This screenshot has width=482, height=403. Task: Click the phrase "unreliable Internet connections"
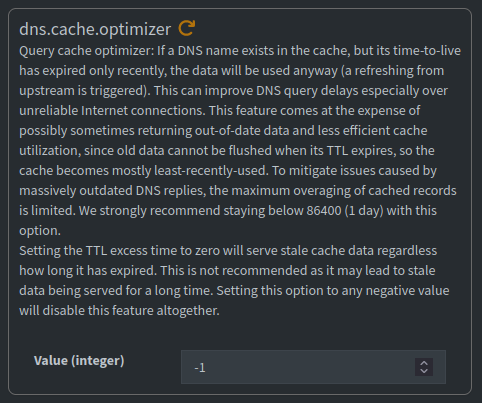click(x=112, y=111)
